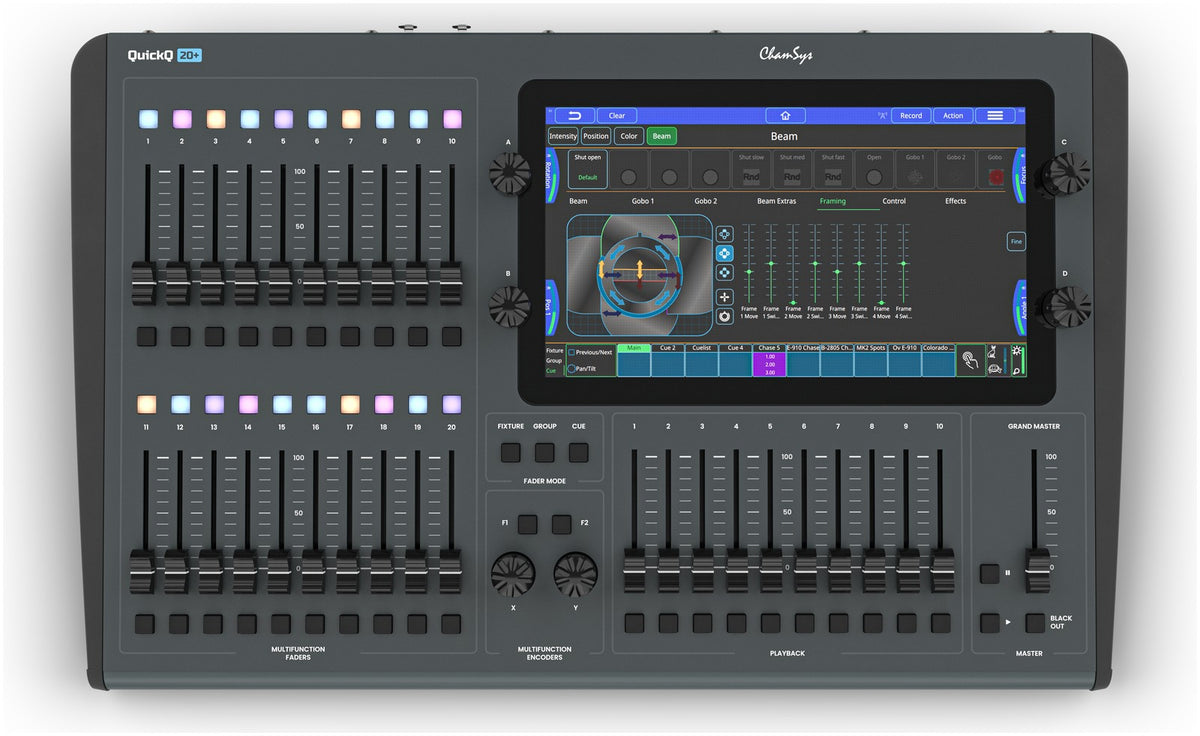
Task: Select the red Gobo preset tile
Action: click(x=994, y=169)
